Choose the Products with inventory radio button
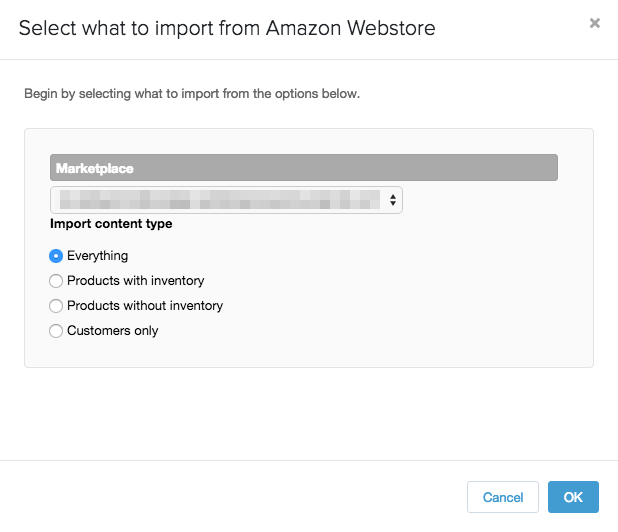618x532 pixels. pos(56,281)
